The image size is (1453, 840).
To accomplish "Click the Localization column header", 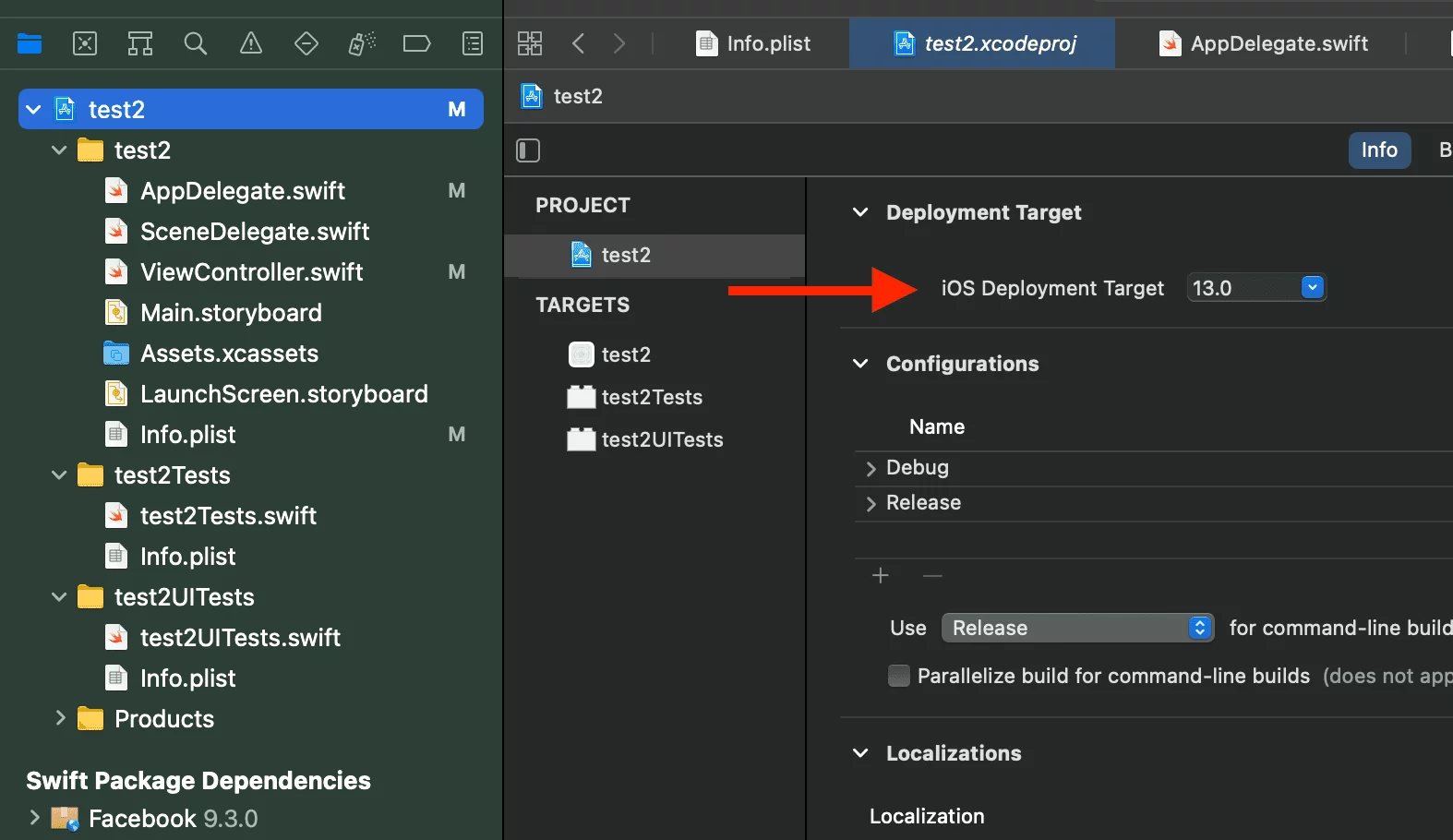I will 927,816.
